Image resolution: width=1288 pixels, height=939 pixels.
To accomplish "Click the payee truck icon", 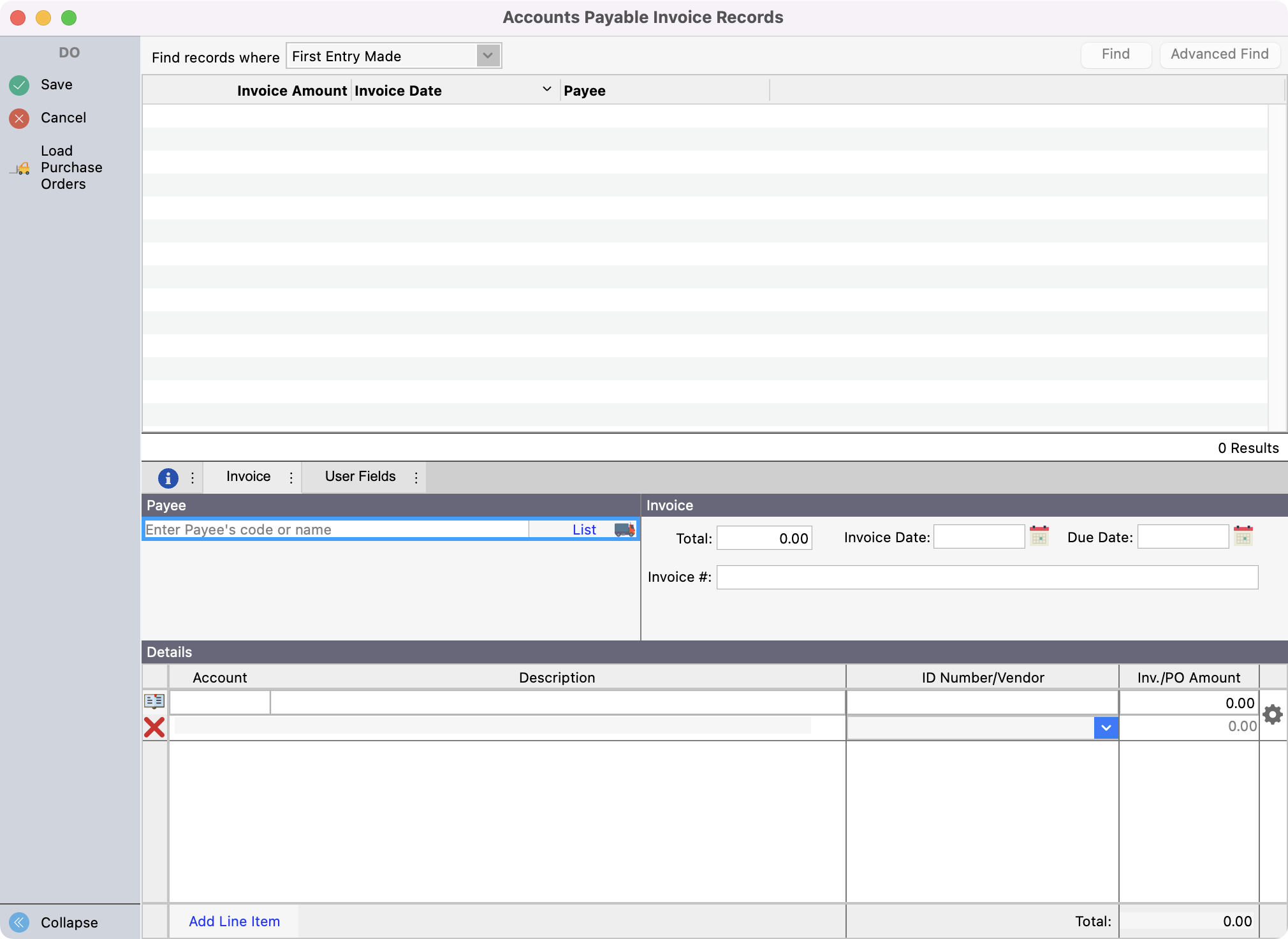I will (x=624, y=529).
